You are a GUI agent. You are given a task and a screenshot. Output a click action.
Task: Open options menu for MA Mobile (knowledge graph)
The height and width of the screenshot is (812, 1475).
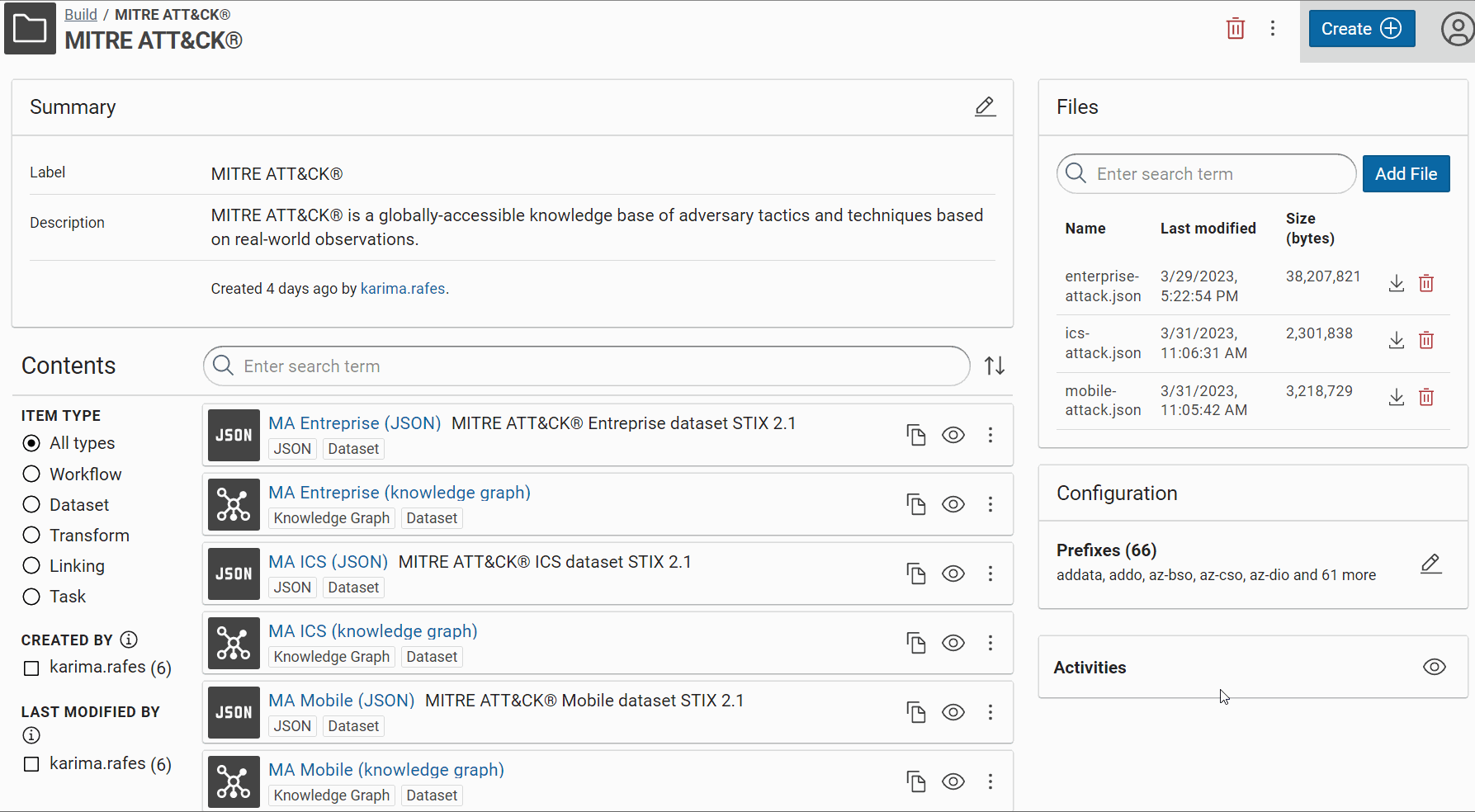click(990, 781)
